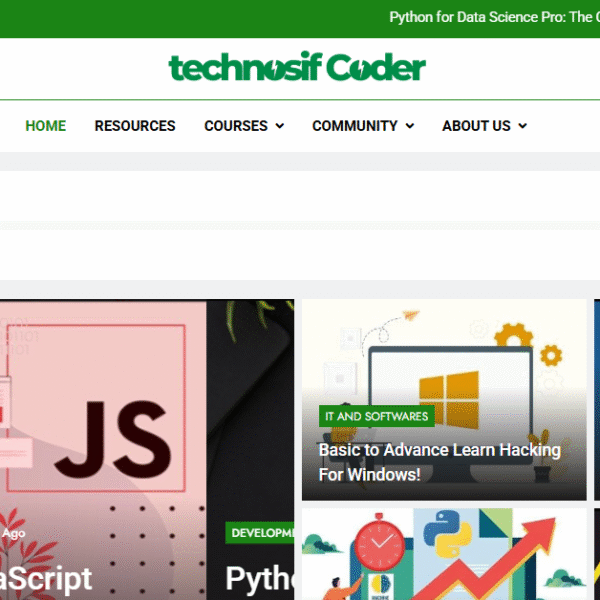Open the JavaScript article title link

click(46, 579)
